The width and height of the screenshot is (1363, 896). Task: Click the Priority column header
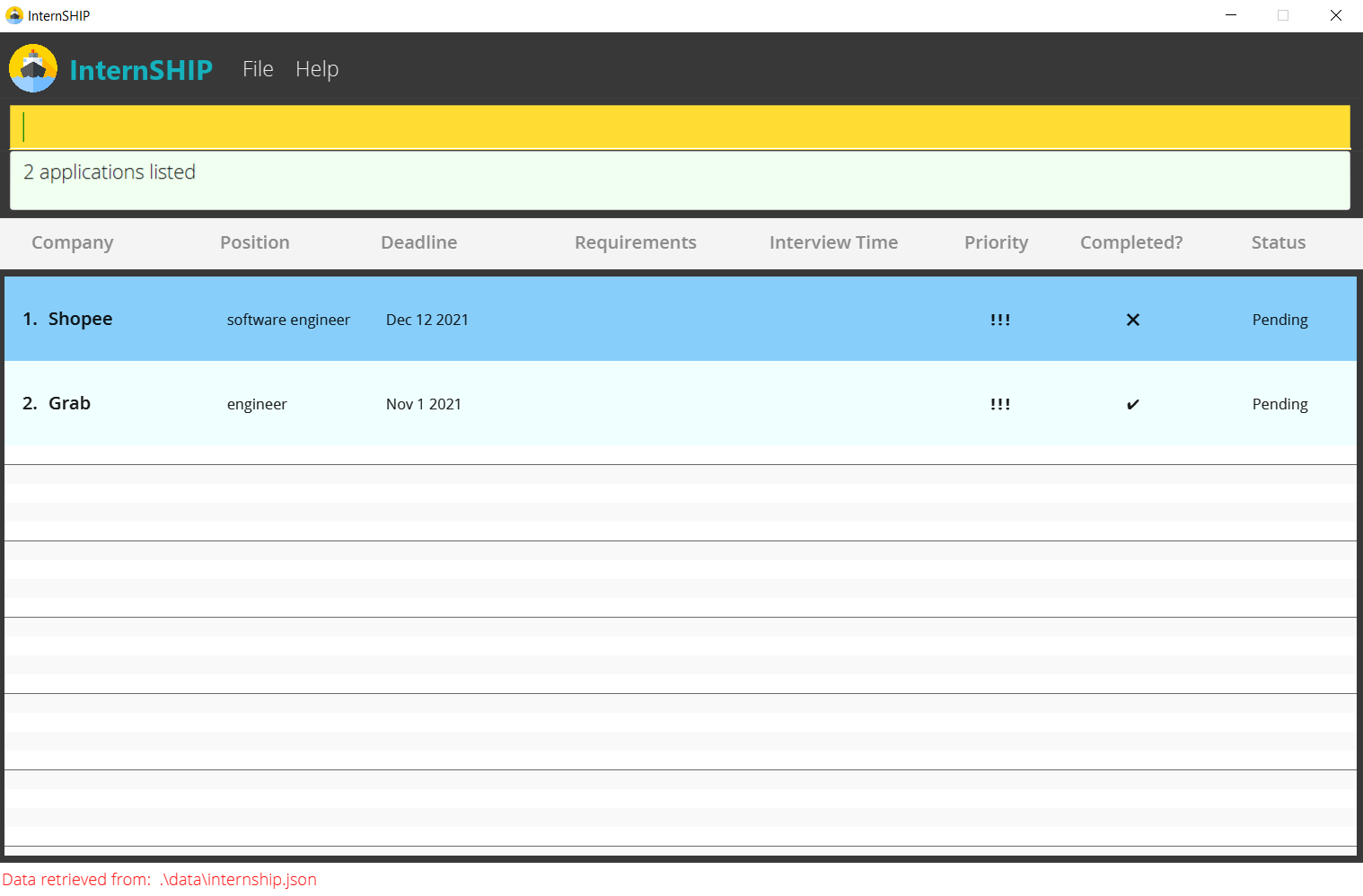(x=997, y=242)
